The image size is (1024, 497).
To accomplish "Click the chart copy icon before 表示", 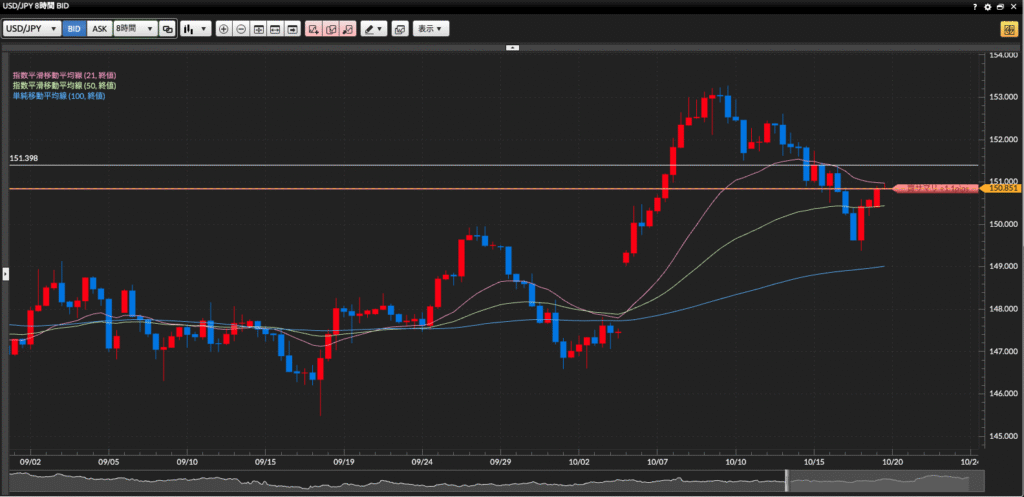I will pyautogui.click(x=399, y=29).
